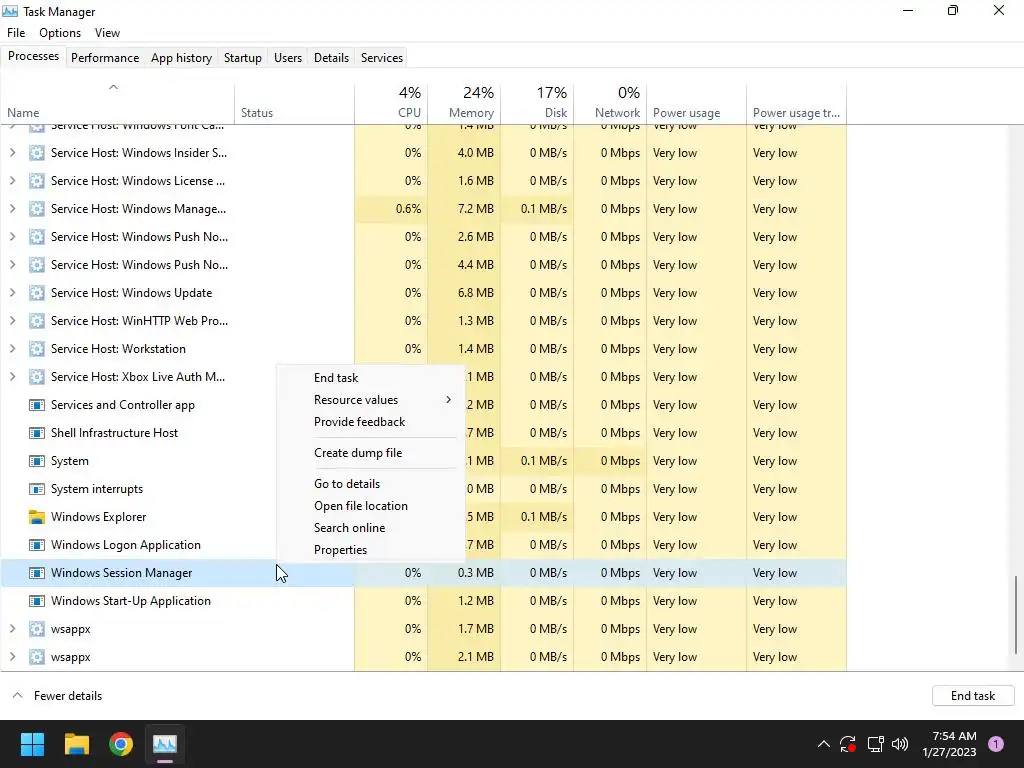The width and height of the screenshot is (1024, 768).
Task: Switch to the App history tab
Action: (182, 57)
